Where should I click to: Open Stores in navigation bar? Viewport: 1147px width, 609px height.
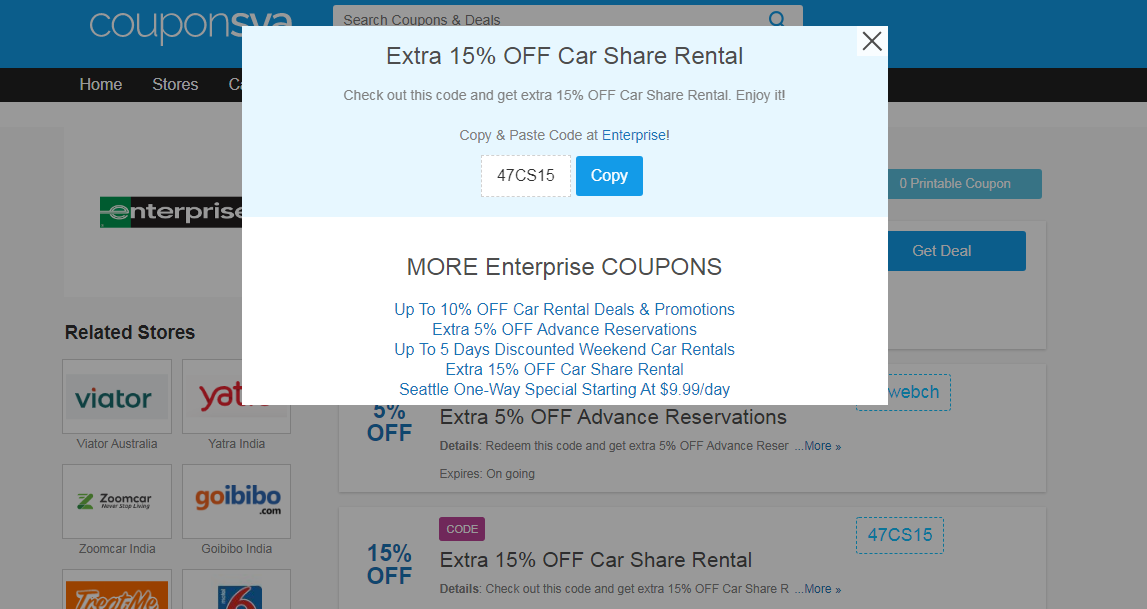click(175, 85)
